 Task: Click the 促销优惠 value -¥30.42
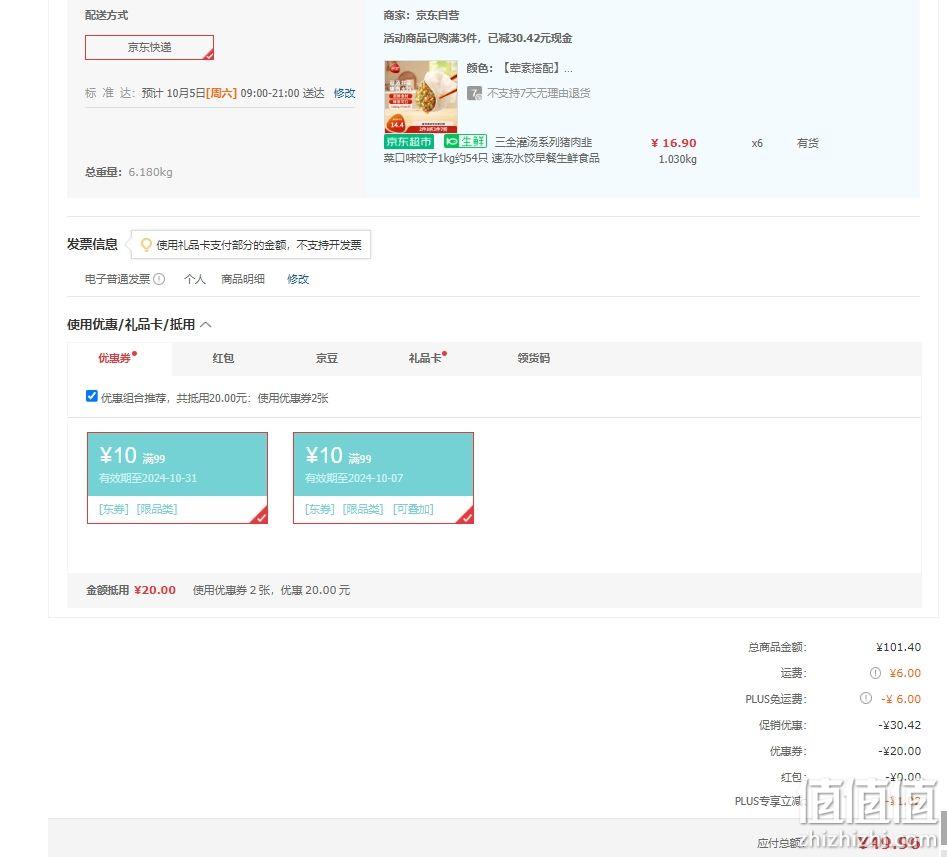(x=899, y=725)
